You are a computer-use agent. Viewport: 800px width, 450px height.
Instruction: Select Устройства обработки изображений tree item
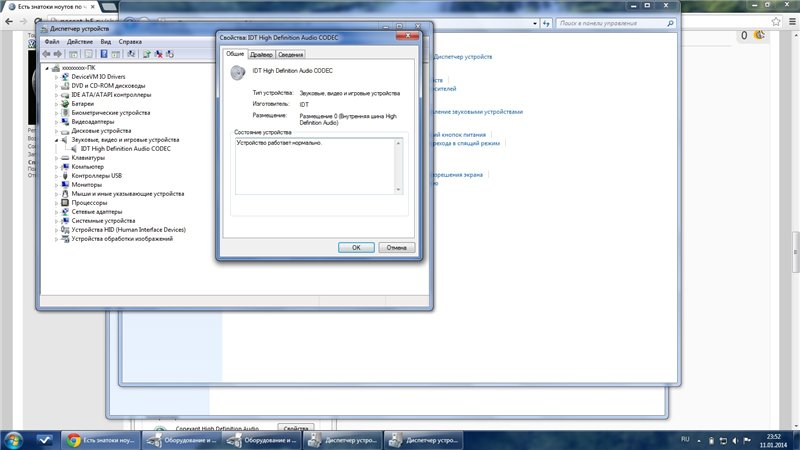(x=122, y=239)
